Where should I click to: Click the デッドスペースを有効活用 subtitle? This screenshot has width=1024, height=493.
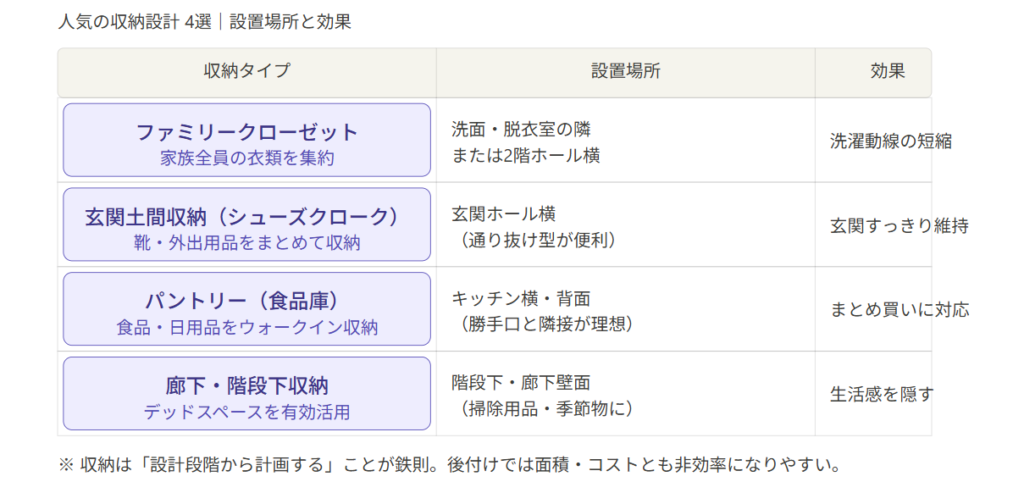pyautogui.click(x=246, y=412)
